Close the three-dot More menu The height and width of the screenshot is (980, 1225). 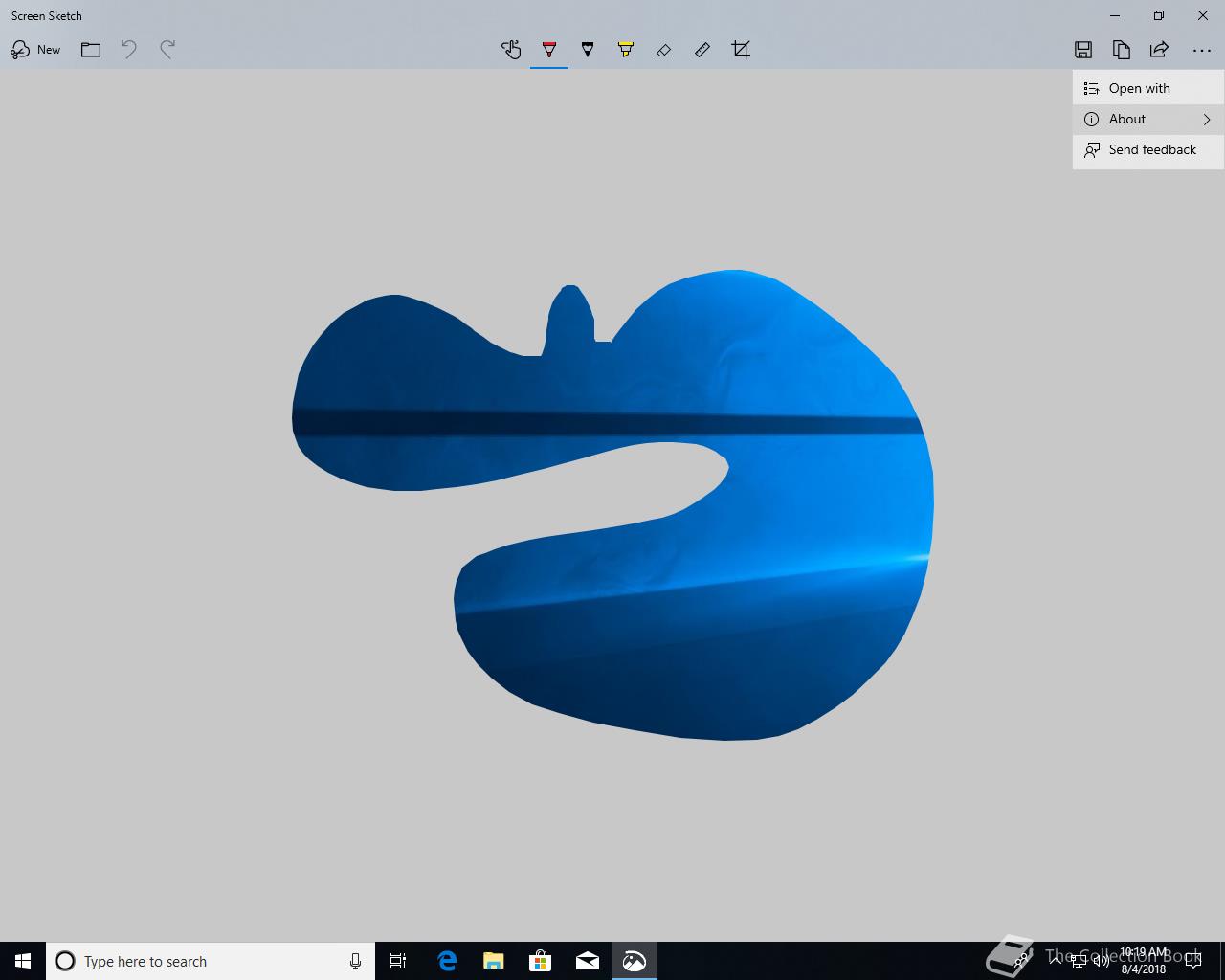pyautogui.click(x=1202, y=50)
